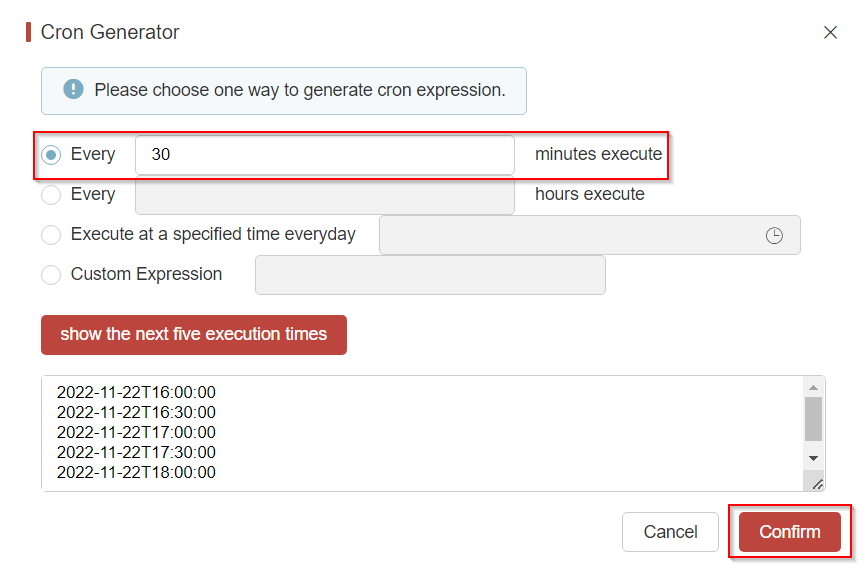
Task: Click the resize handle of the execution times box
Action: pos(817,484)
